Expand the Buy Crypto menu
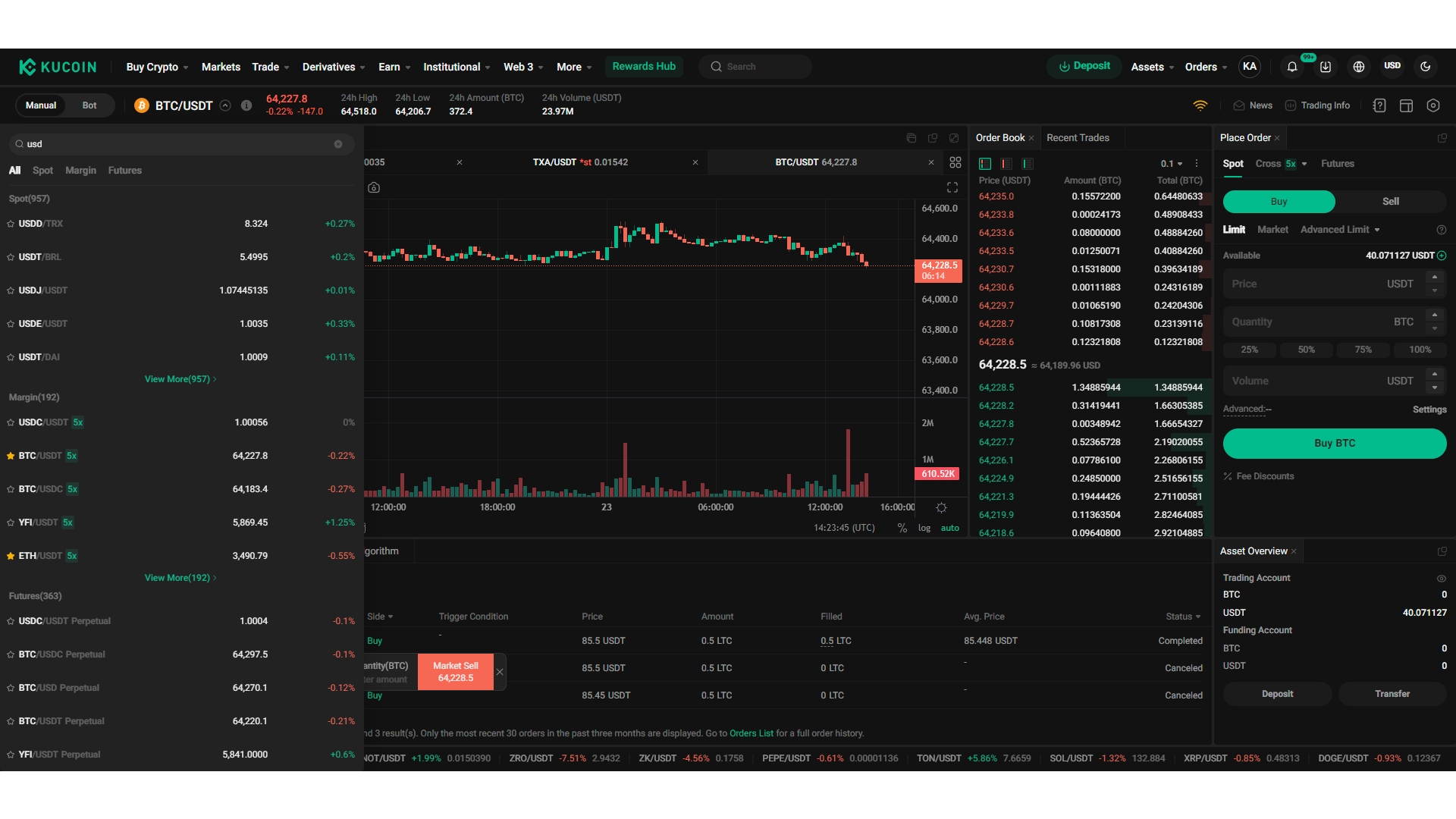Image resolution: width=1456 pixels, height=819 pixels. tap(157, 67)
